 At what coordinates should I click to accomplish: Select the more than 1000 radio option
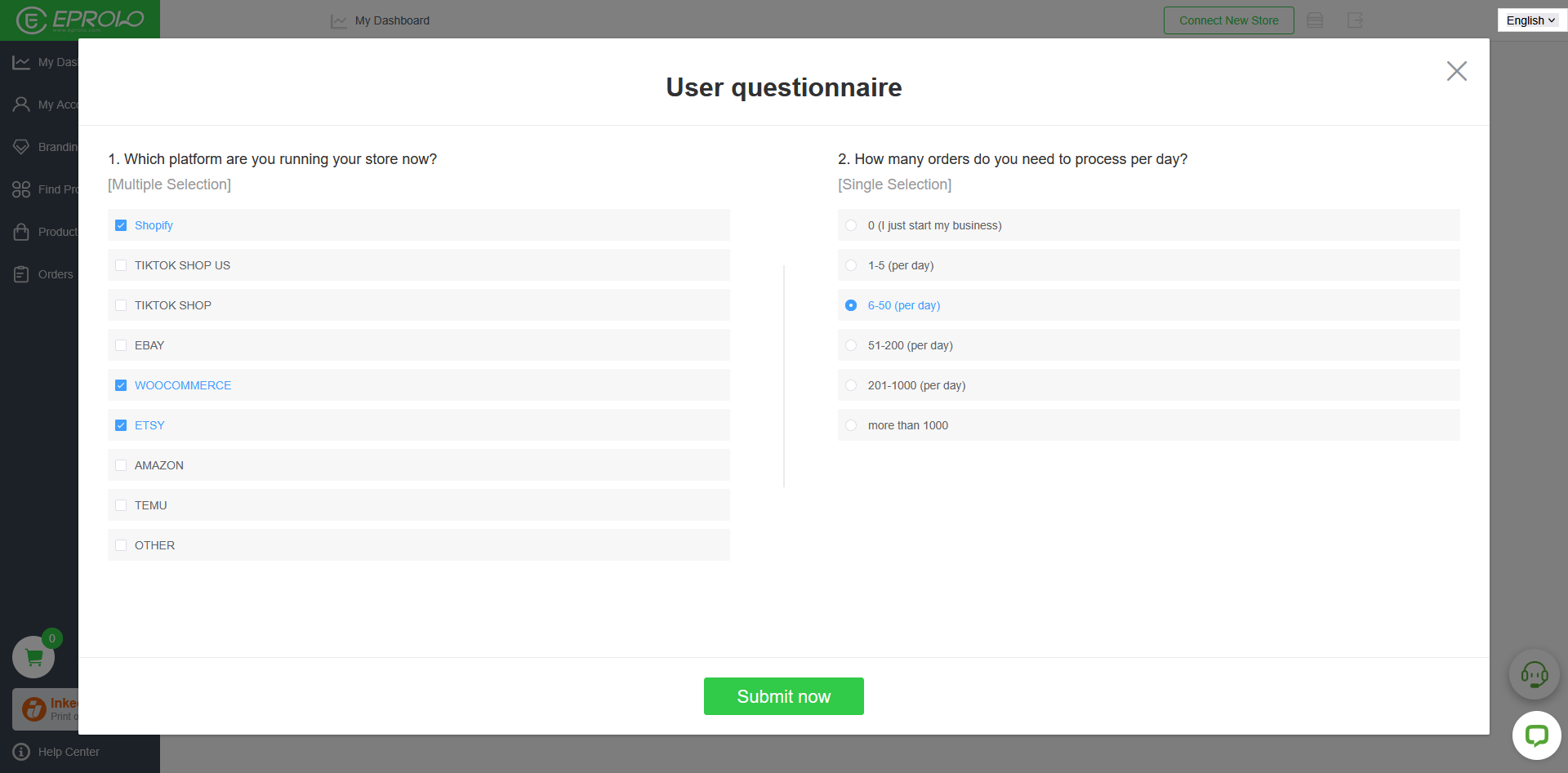851,425
